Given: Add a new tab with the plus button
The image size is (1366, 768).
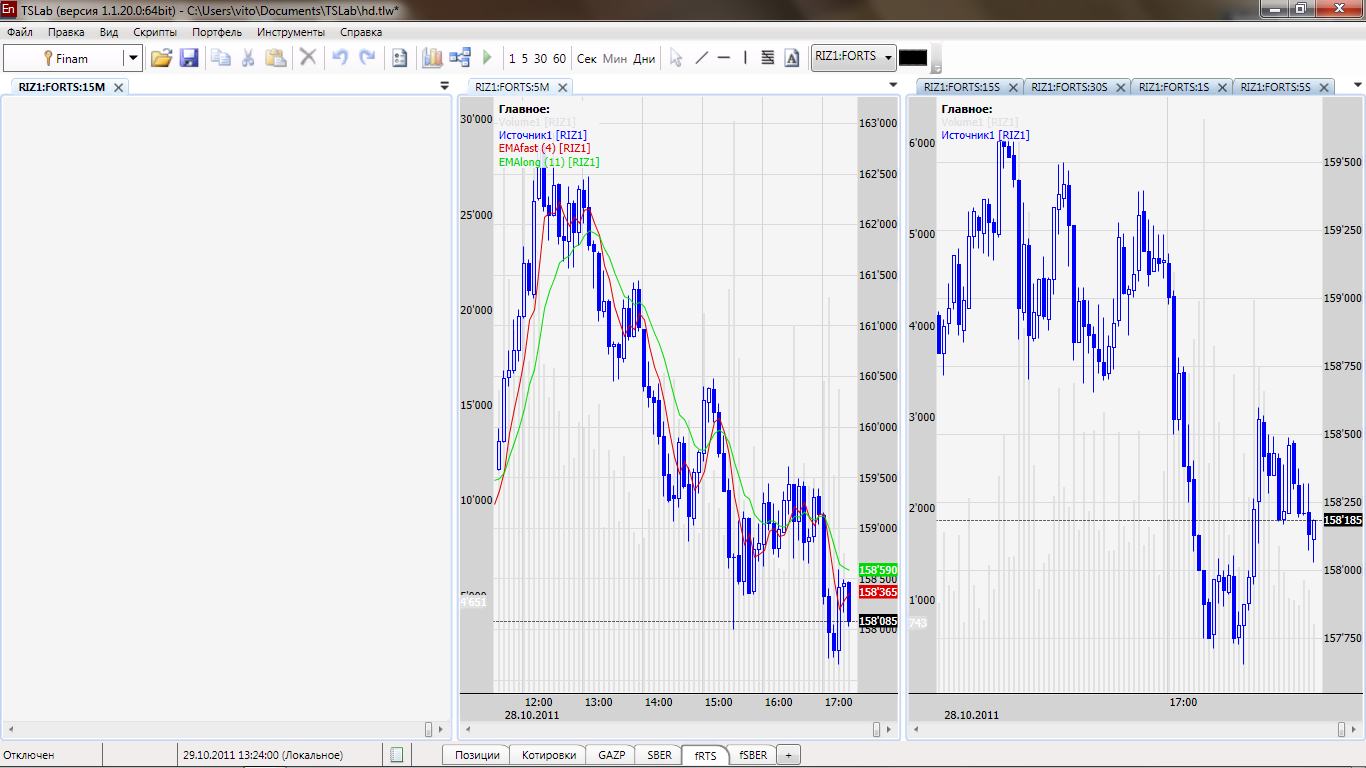Looking at the screenshot, I should pyautogui.click(x=788, y=755).
